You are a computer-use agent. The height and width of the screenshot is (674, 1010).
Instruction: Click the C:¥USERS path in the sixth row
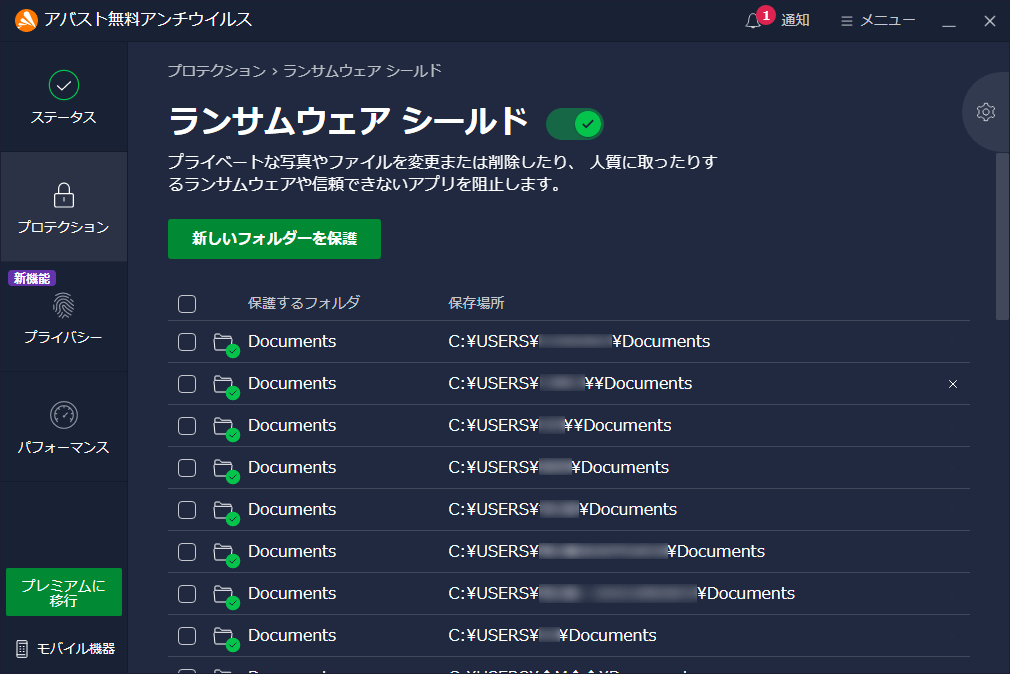coord(607,552)
